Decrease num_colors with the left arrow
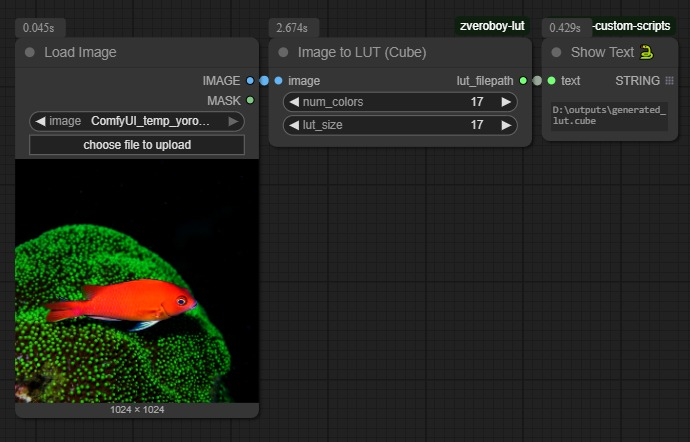The width and height of the screenshot is (690, 442). pos(294,102)
